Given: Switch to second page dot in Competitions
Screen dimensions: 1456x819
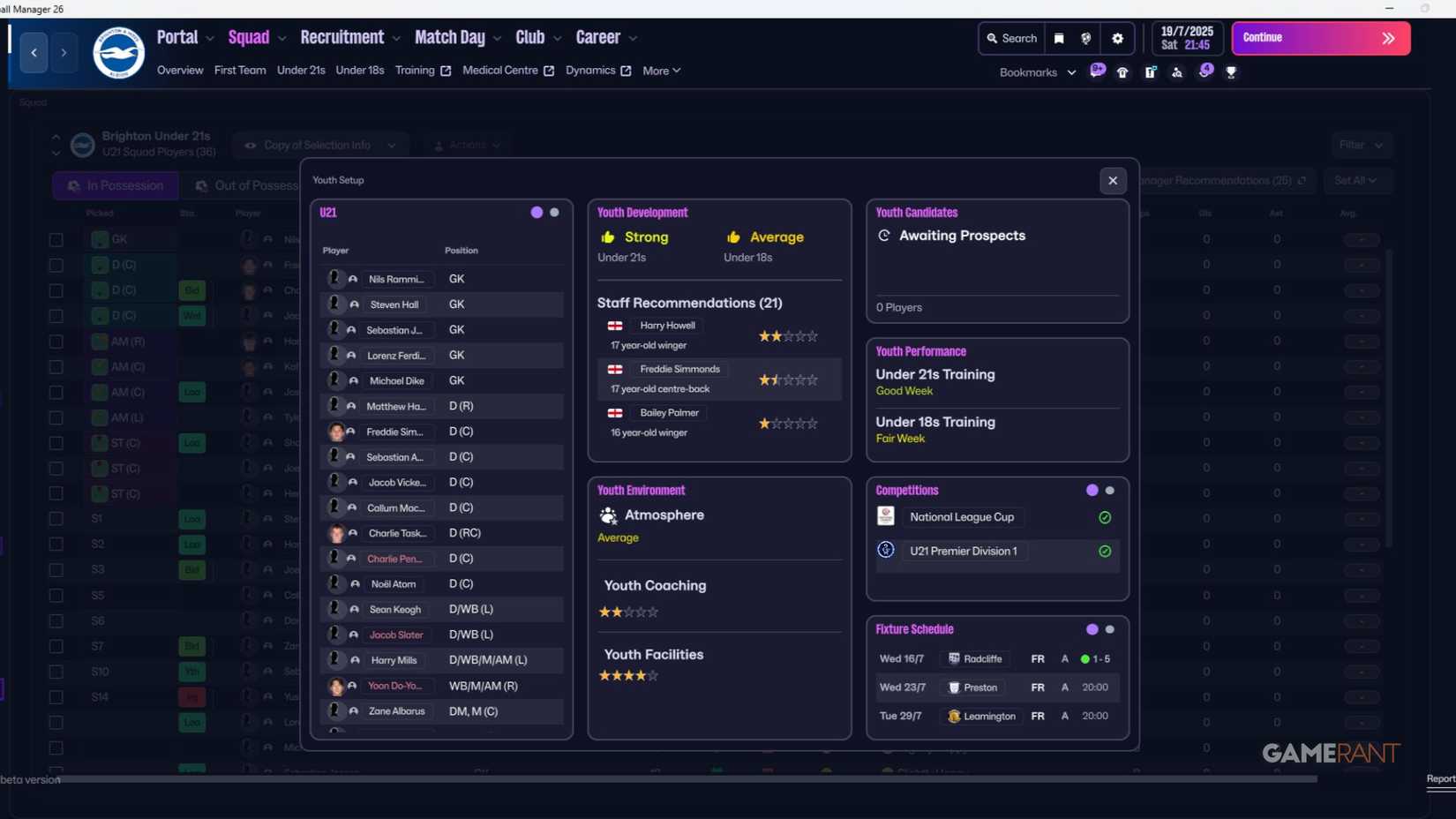Looking at the screenshot, I should 1110,491.
